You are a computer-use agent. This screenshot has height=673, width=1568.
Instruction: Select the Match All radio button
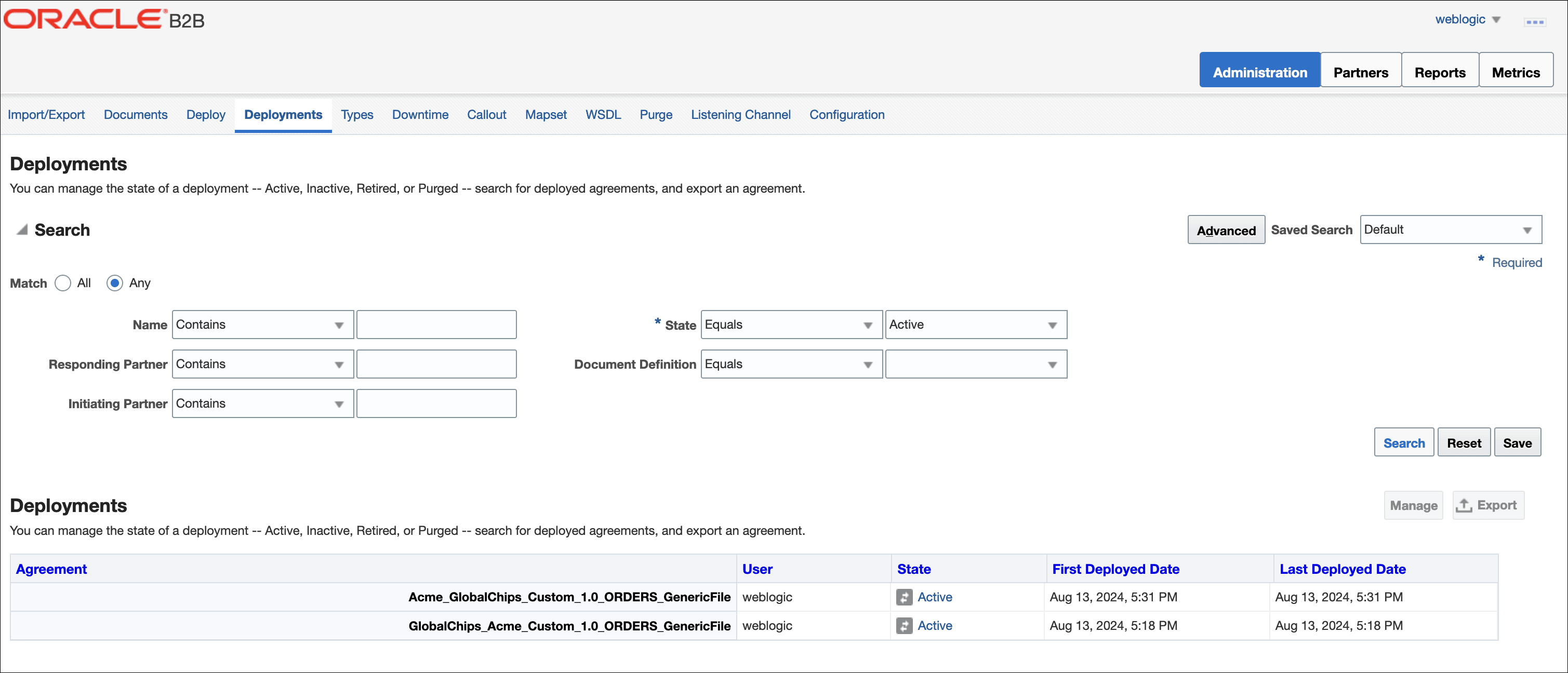[63, 283]
